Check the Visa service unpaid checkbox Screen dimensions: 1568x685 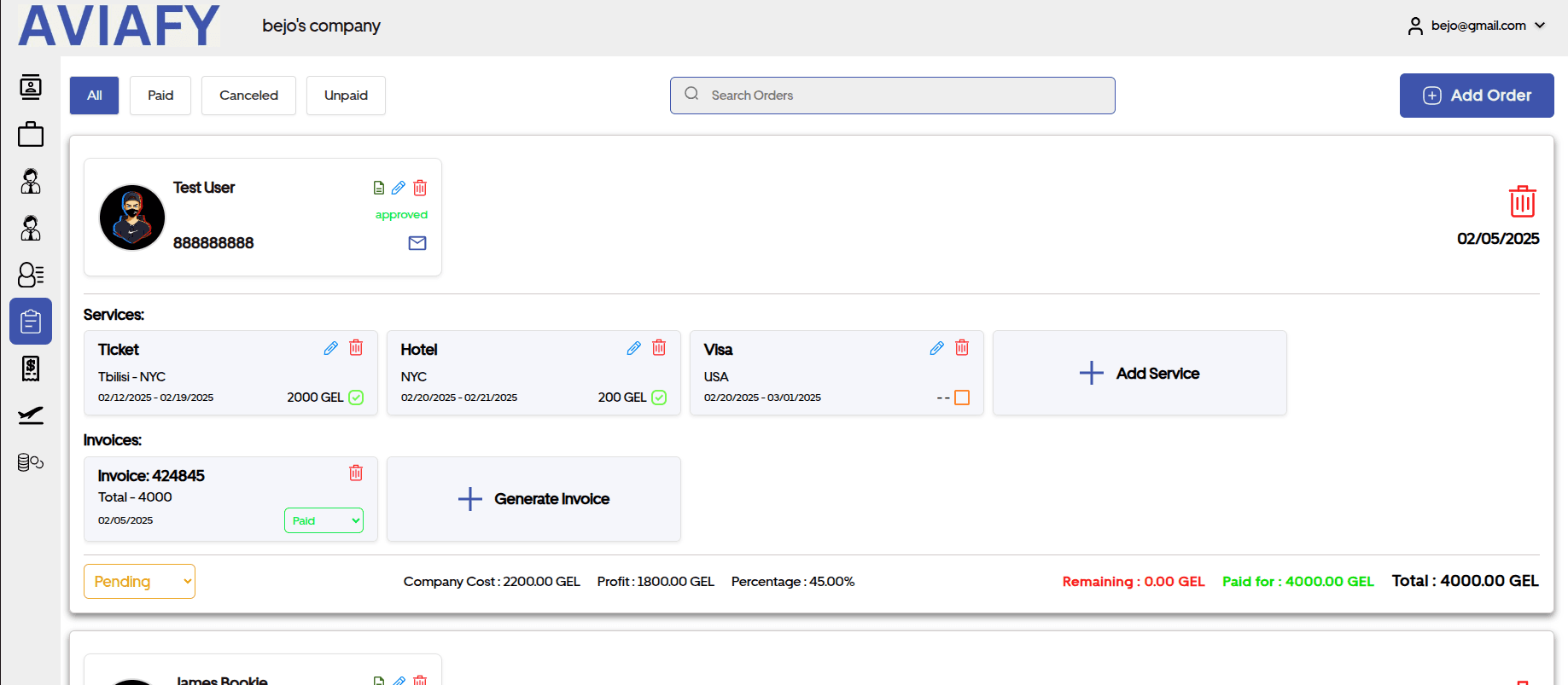tap(962, 398)
